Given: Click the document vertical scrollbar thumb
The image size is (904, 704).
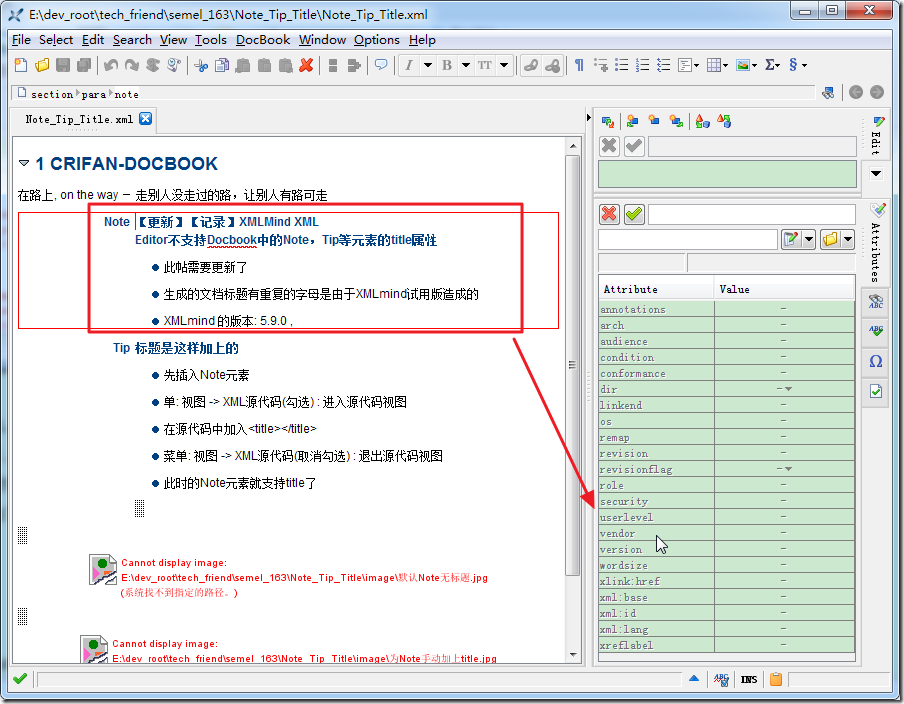Looking at the screenshot, I should 572,365.
